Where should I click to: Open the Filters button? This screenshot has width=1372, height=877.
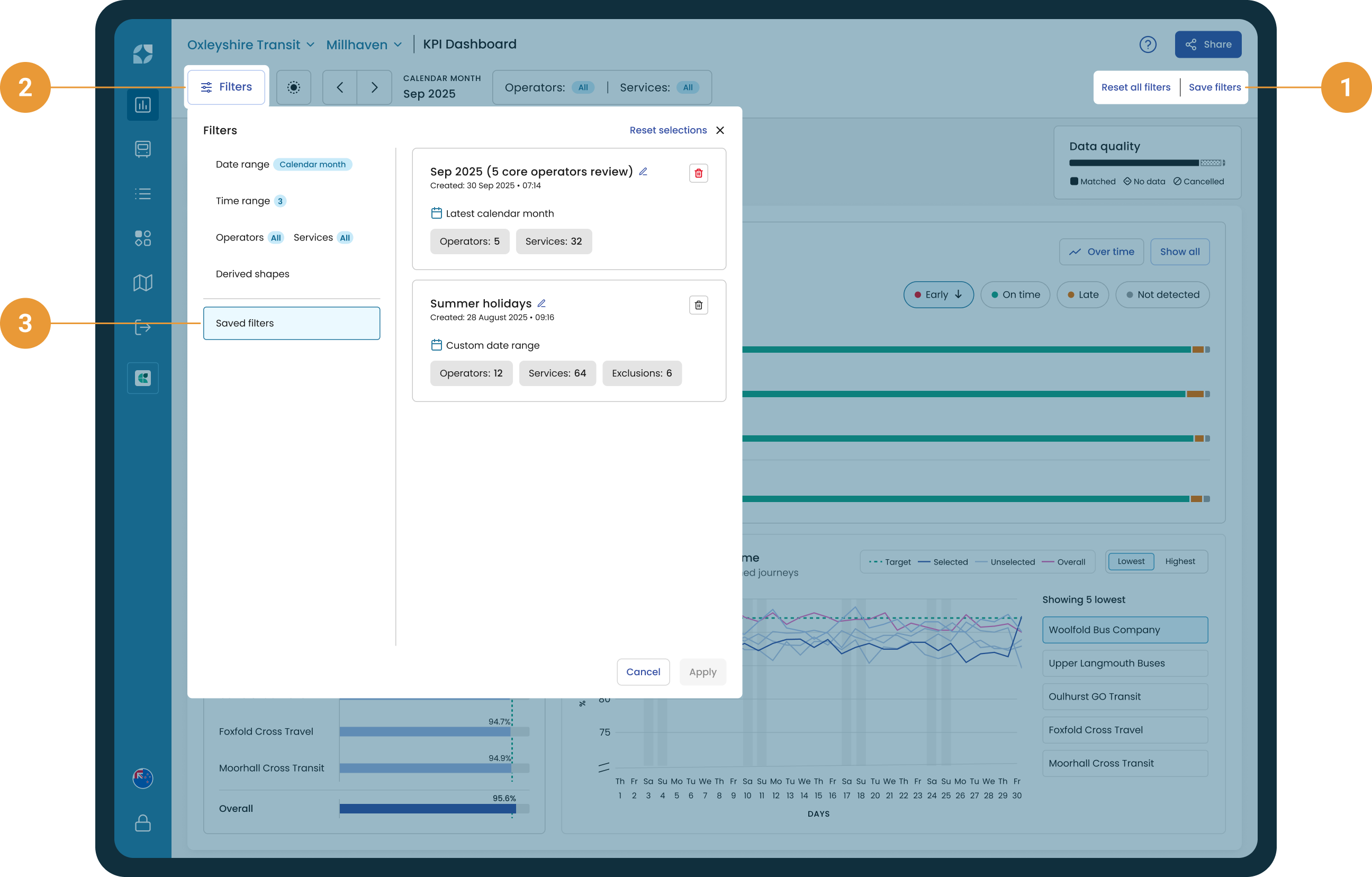(x=226, y=87)
